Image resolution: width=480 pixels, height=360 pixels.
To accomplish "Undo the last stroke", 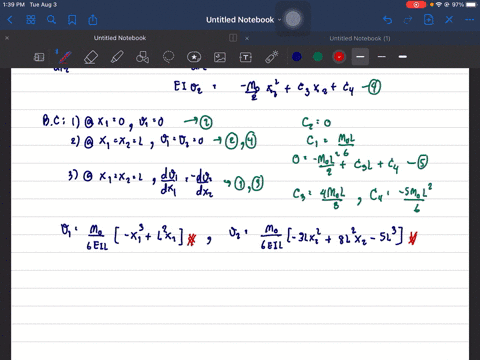I will coord(388,20).
